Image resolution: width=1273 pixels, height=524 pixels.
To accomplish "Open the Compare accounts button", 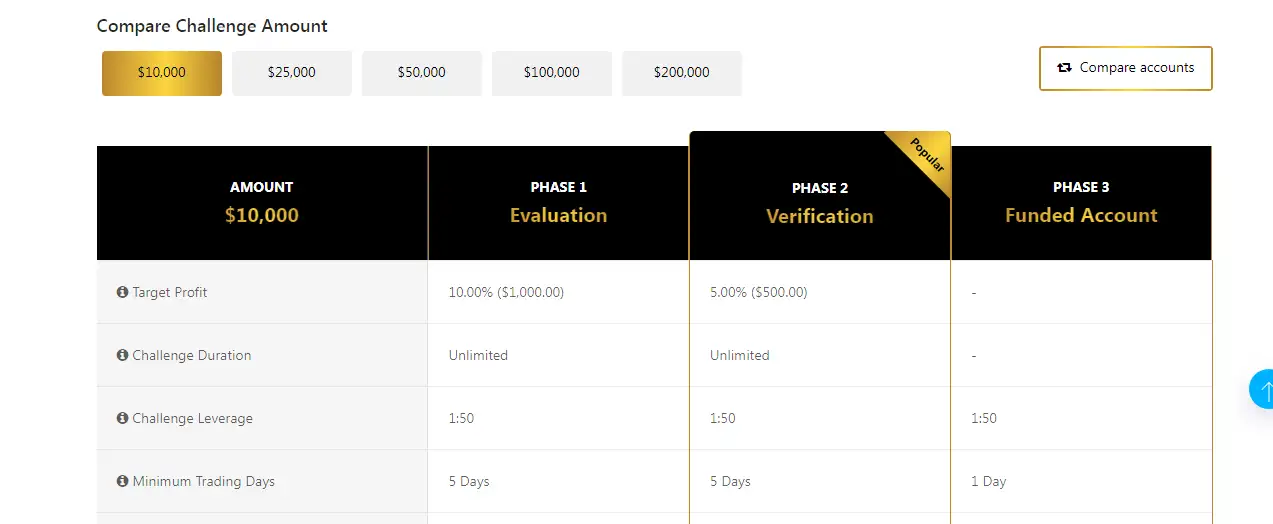I will coord(1126,68).
